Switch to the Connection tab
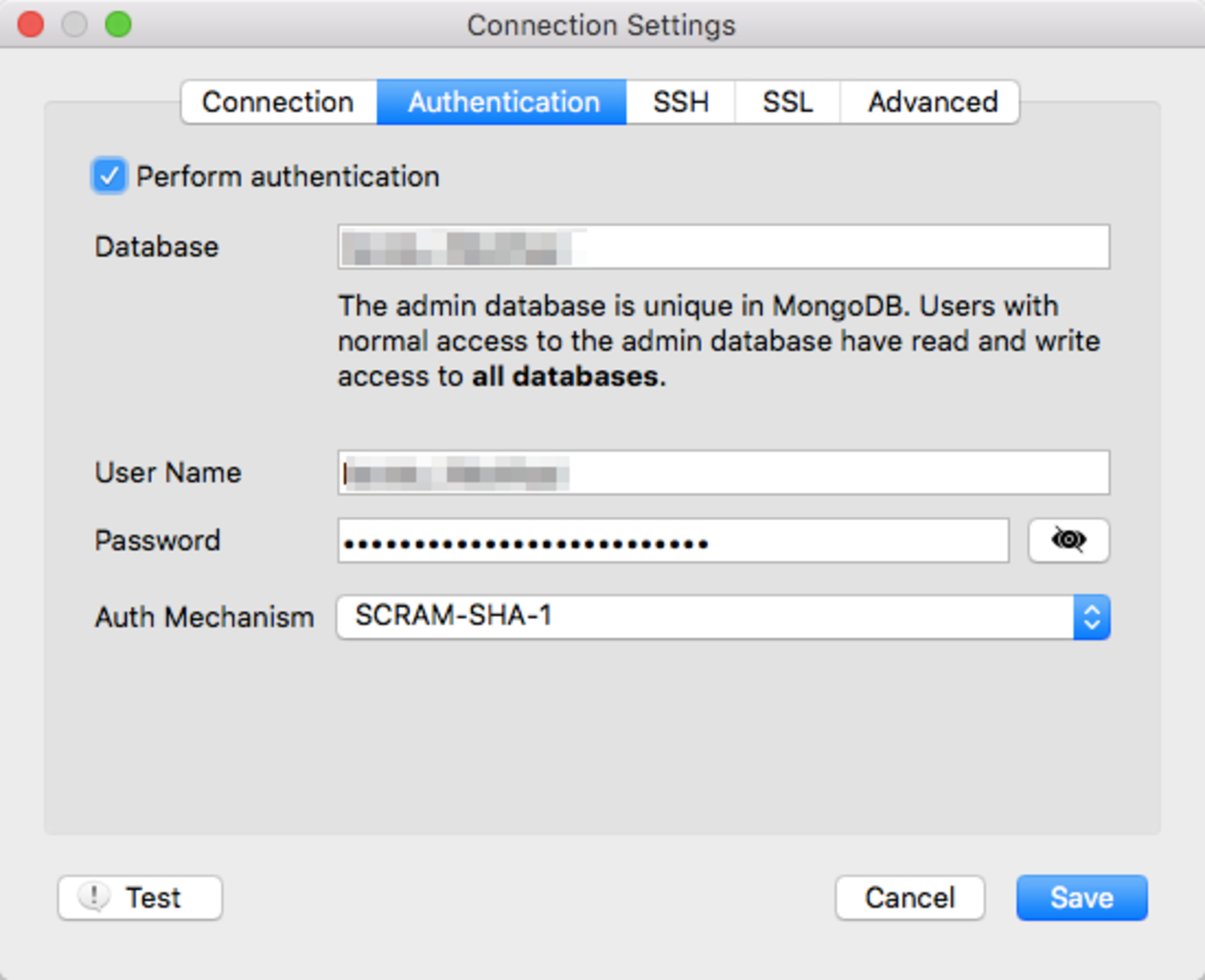Image resolution: width=1205 pixels, height=980 pixels. coord(278,102)
